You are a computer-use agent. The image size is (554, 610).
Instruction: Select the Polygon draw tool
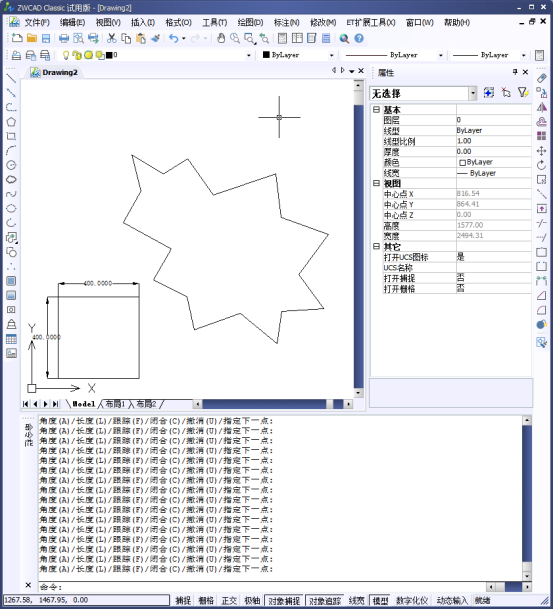click(11, 122)
